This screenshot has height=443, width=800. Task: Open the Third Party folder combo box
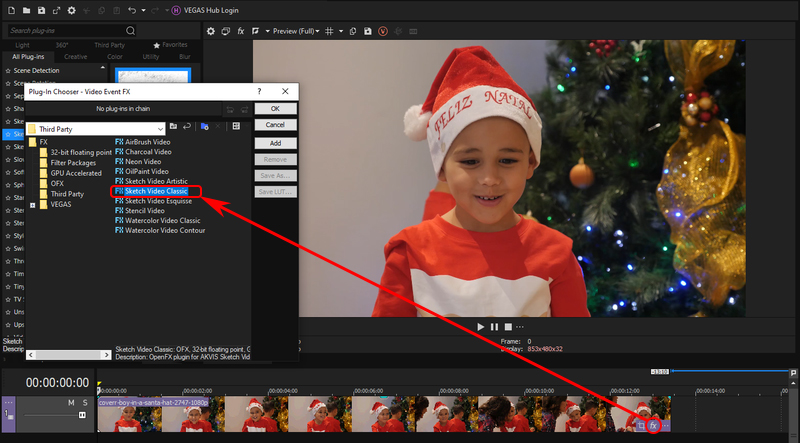[x=96, y=129]
